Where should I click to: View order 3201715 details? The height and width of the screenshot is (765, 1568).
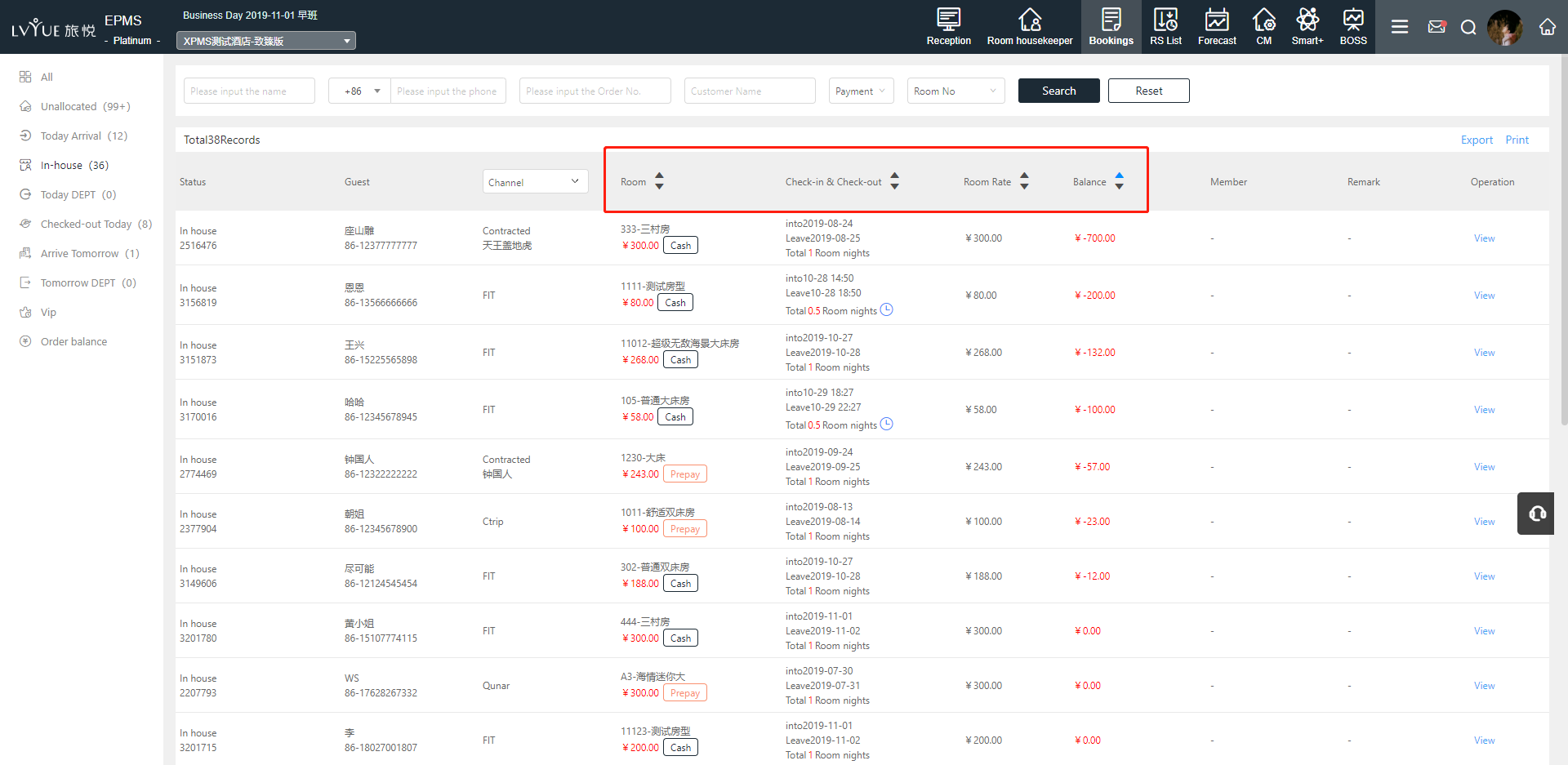point(1484,741)
